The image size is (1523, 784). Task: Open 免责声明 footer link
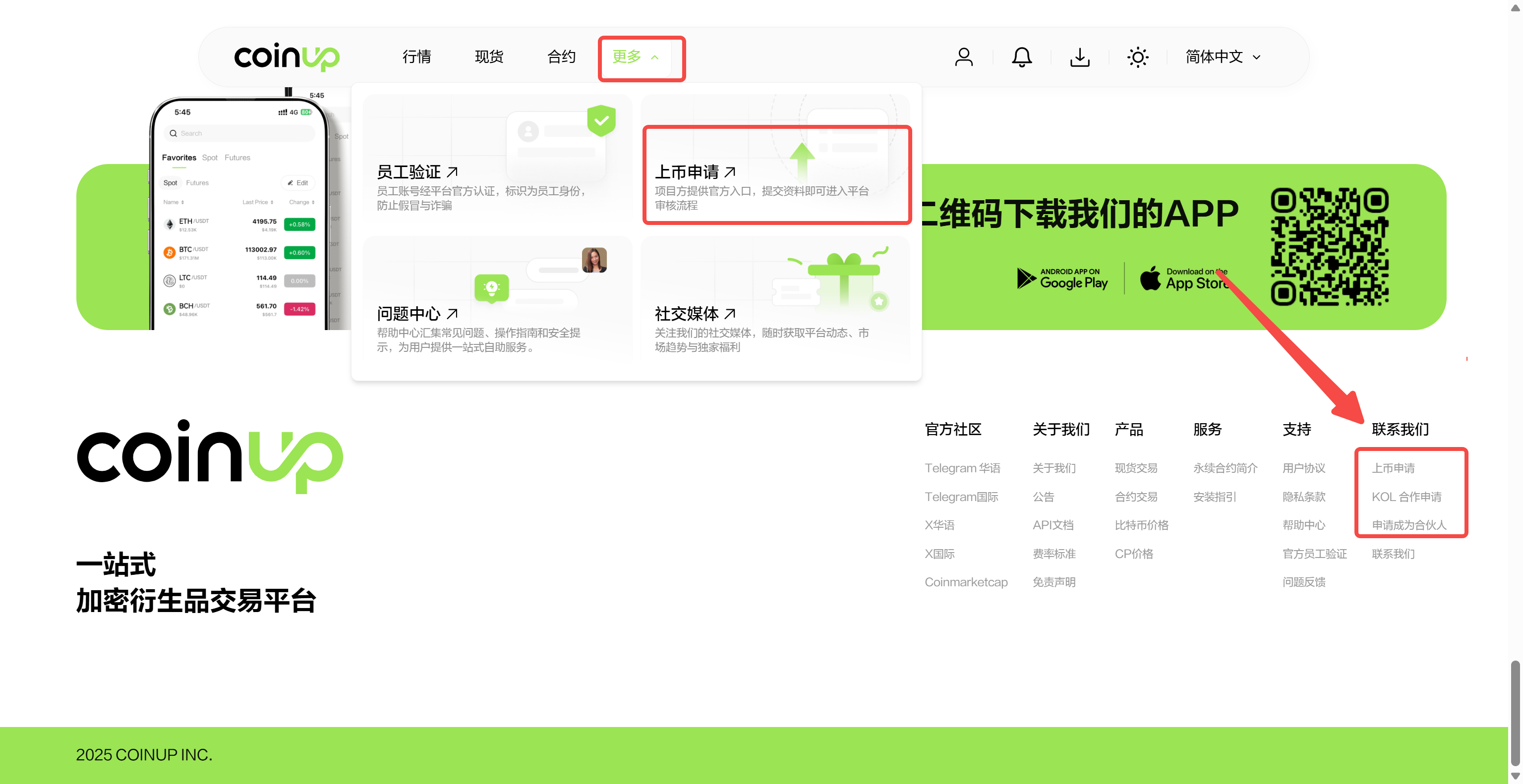(x=1054, y=582)
